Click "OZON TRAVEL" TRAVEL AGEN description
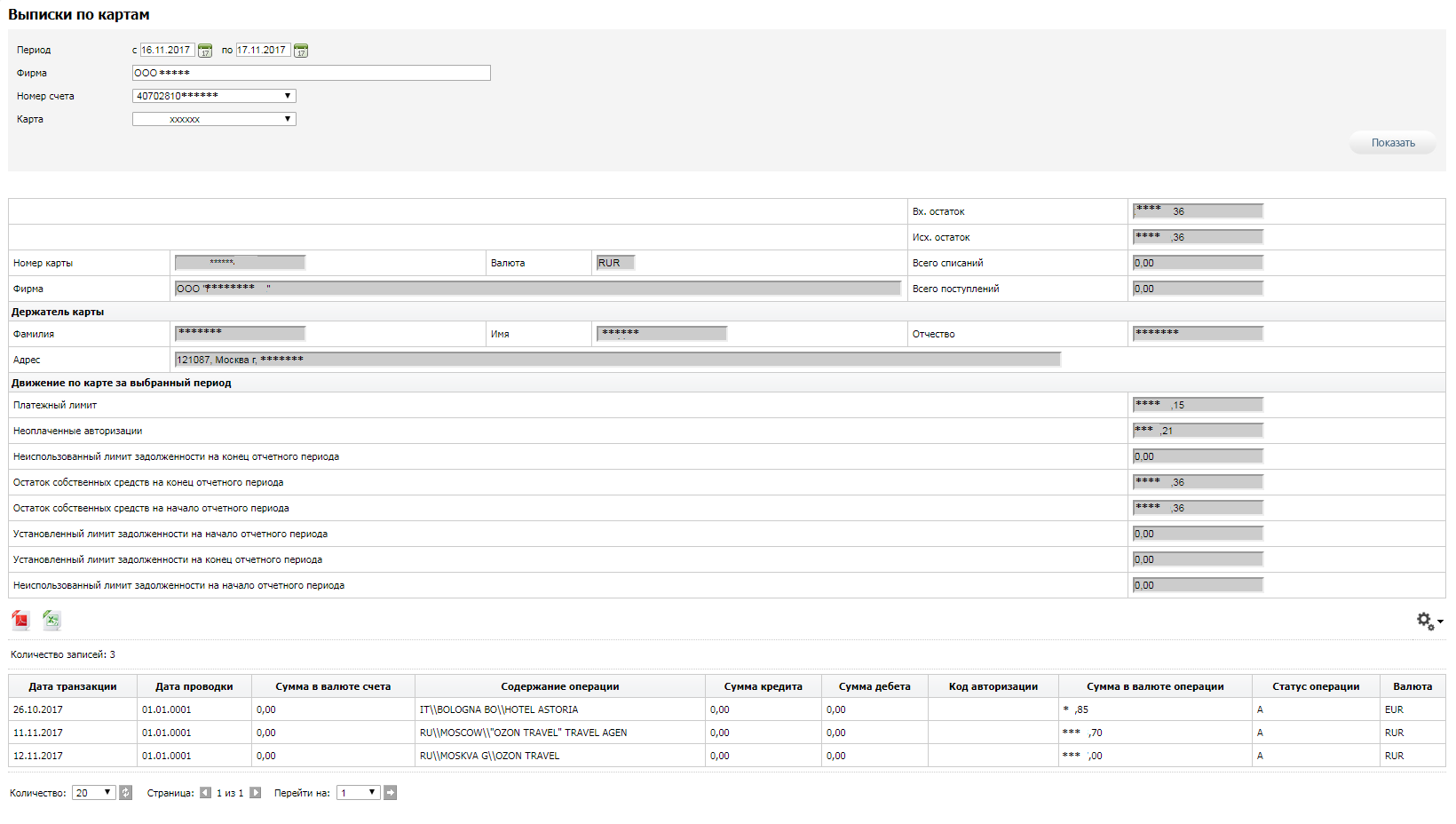This screenshot has width=1456, height=824. click(524, 733)
